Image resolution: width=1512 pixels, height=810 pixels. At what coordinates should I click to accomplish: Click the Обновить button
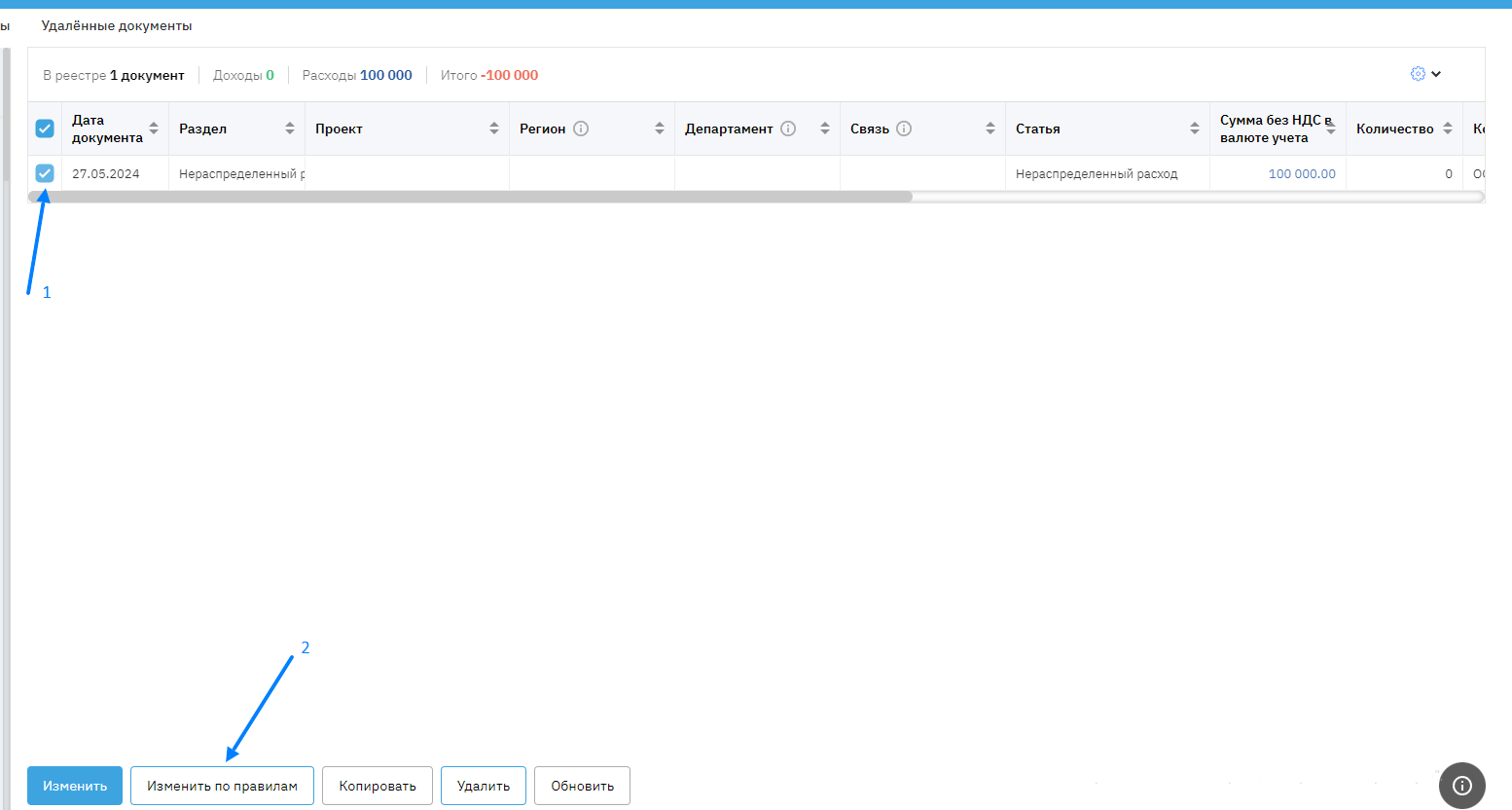(582, 786)
